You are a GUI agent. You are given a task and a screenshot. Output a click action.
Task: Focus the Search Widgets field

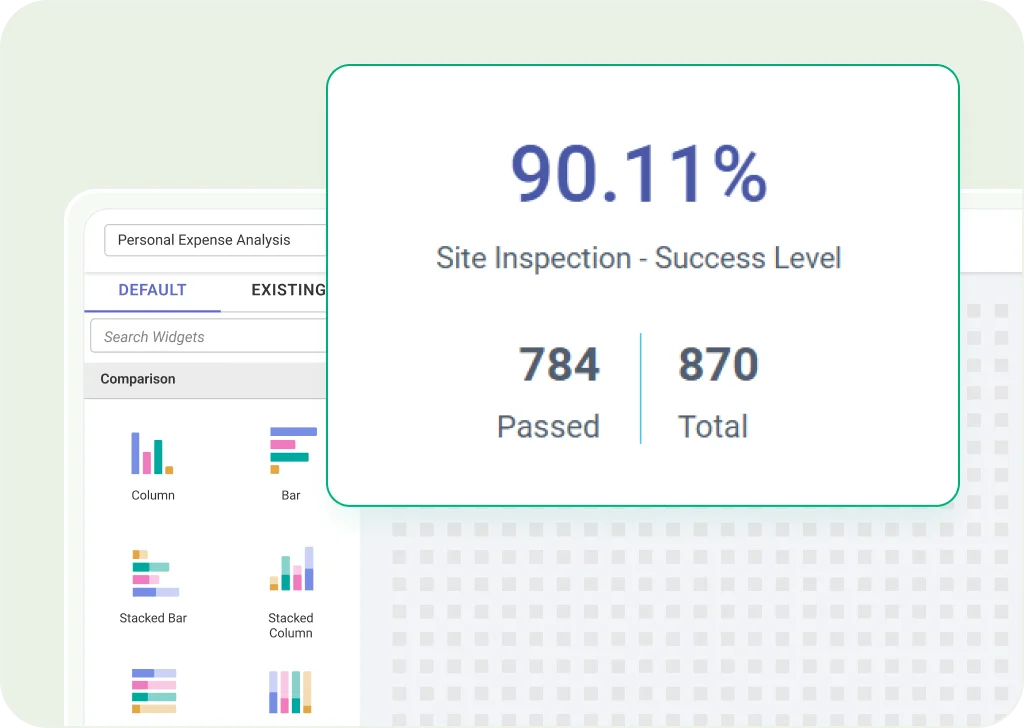coord(210,337)
